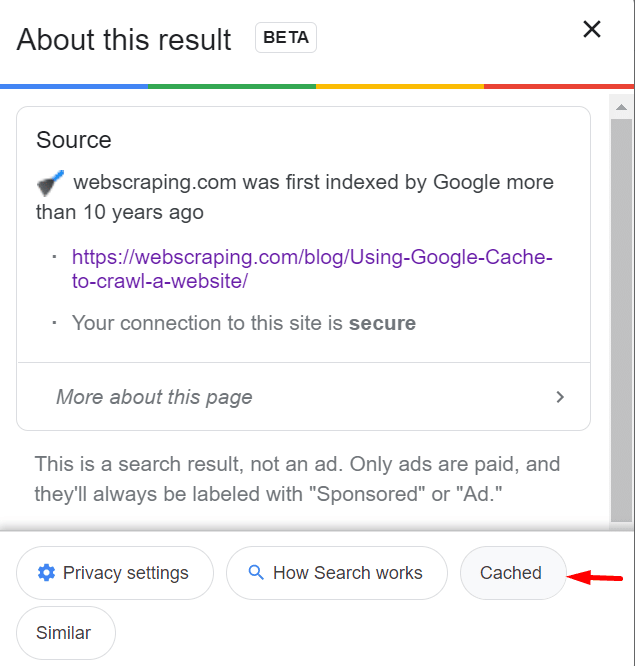Viewport: 635px width, 666px height.
Task: Expand the chevron beside More about this page
Action: pyautogui.click(x=560, y=397)
